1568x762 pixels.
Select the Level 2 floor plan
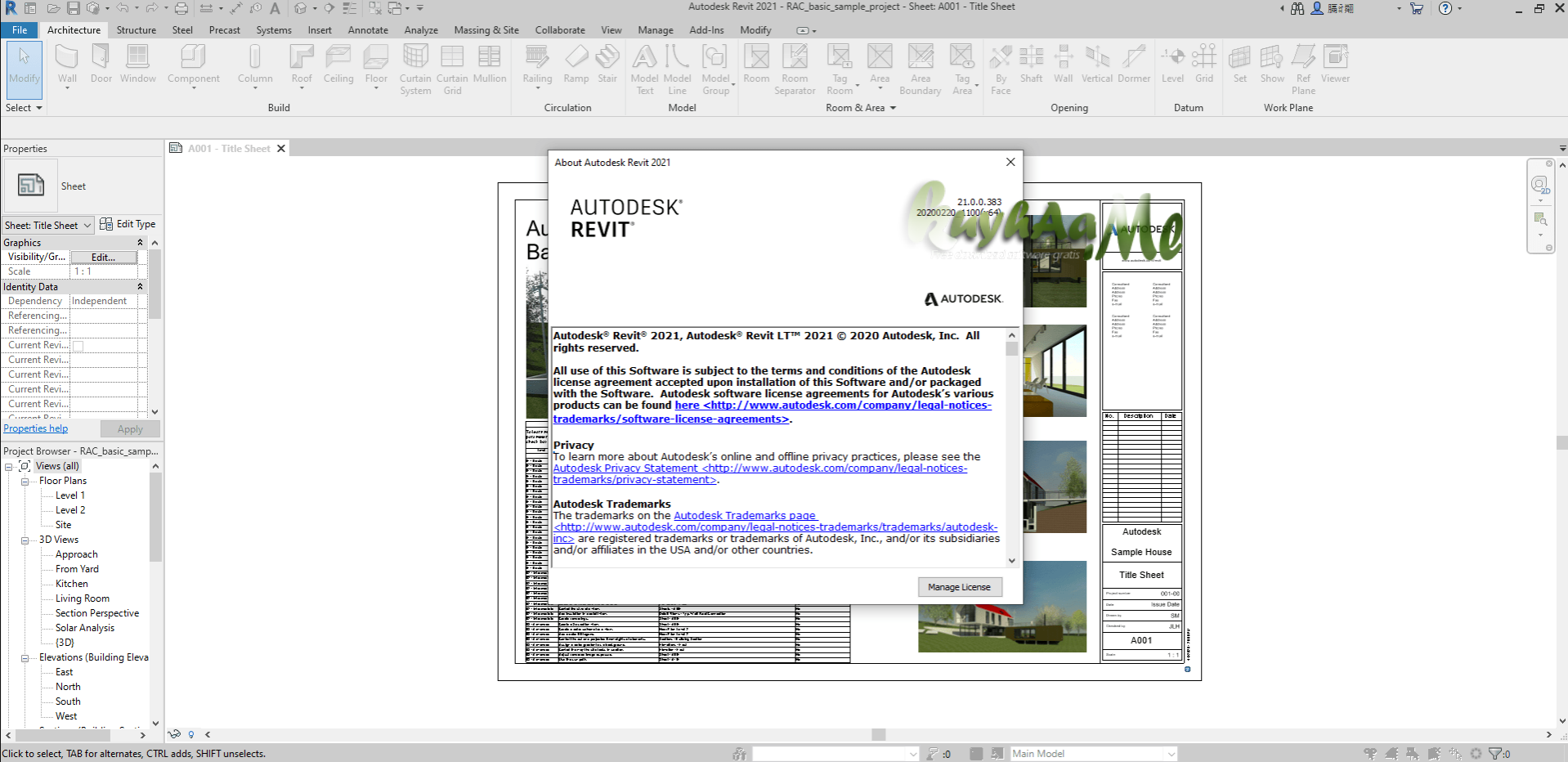(70, 510)
